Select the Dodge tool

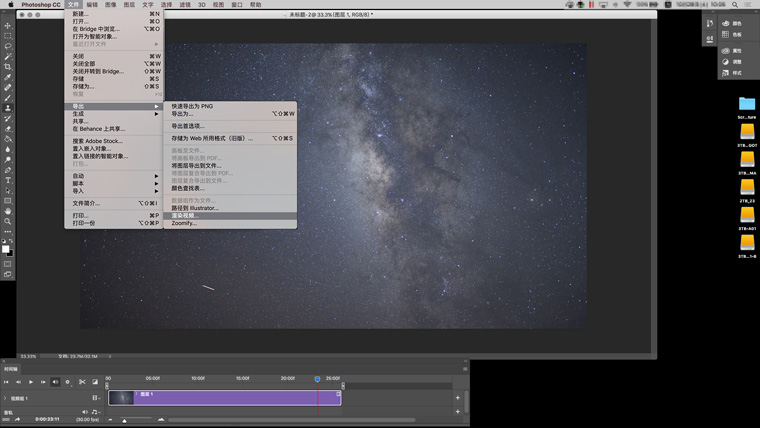8,159
